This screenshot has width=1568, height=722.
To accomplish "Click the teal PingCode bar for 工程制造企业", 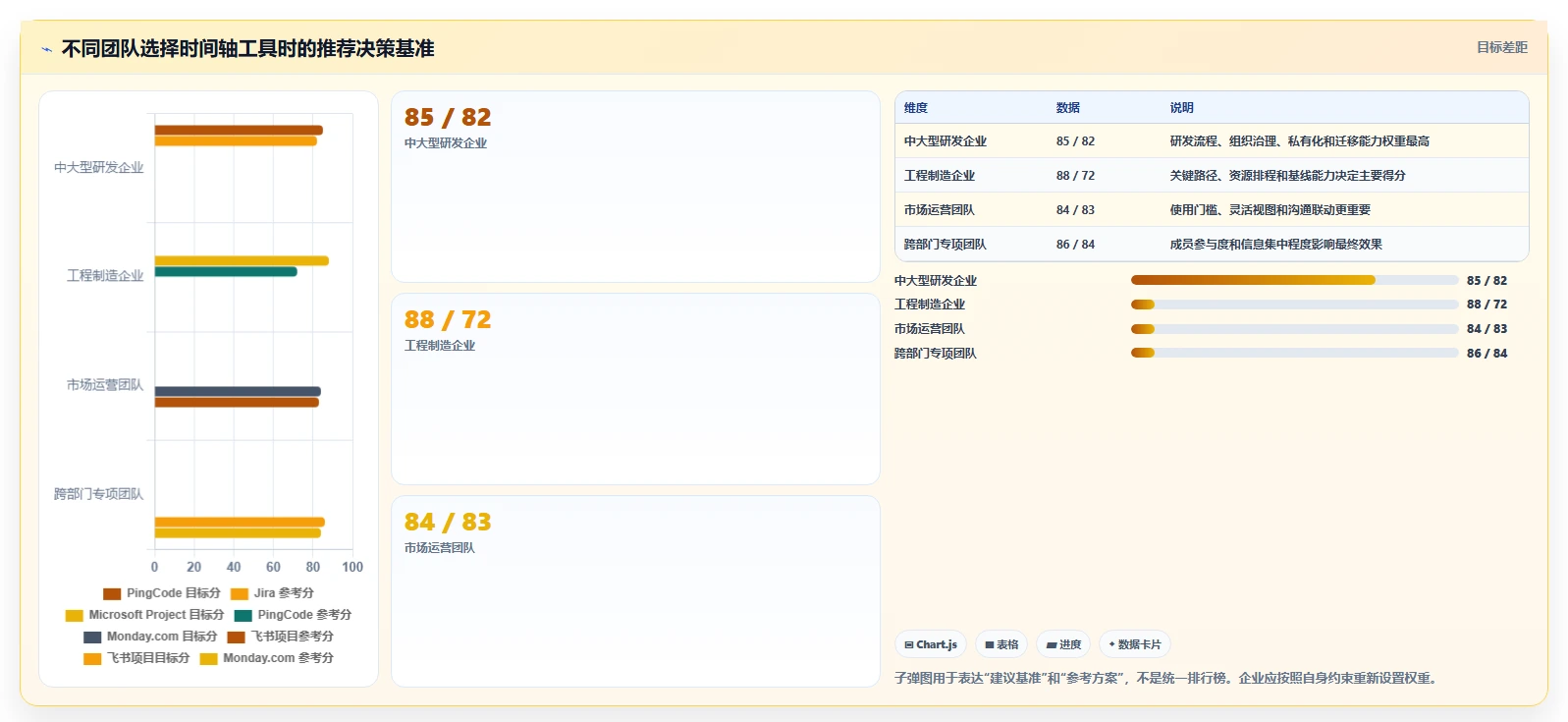I will pos(226,272).
